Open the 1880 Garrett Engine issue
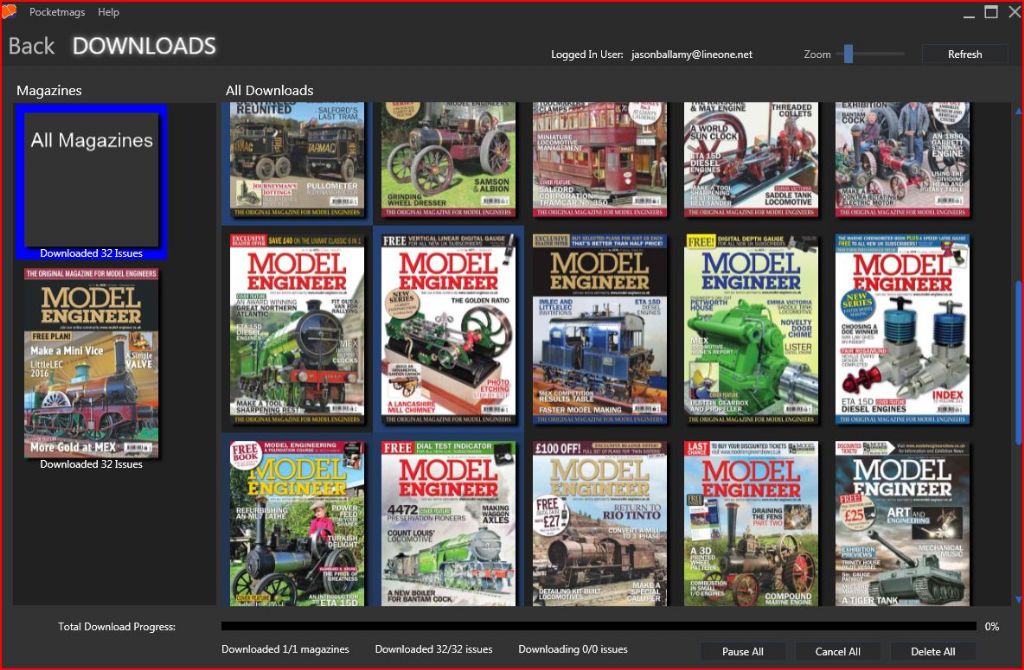 coord(903,159)
